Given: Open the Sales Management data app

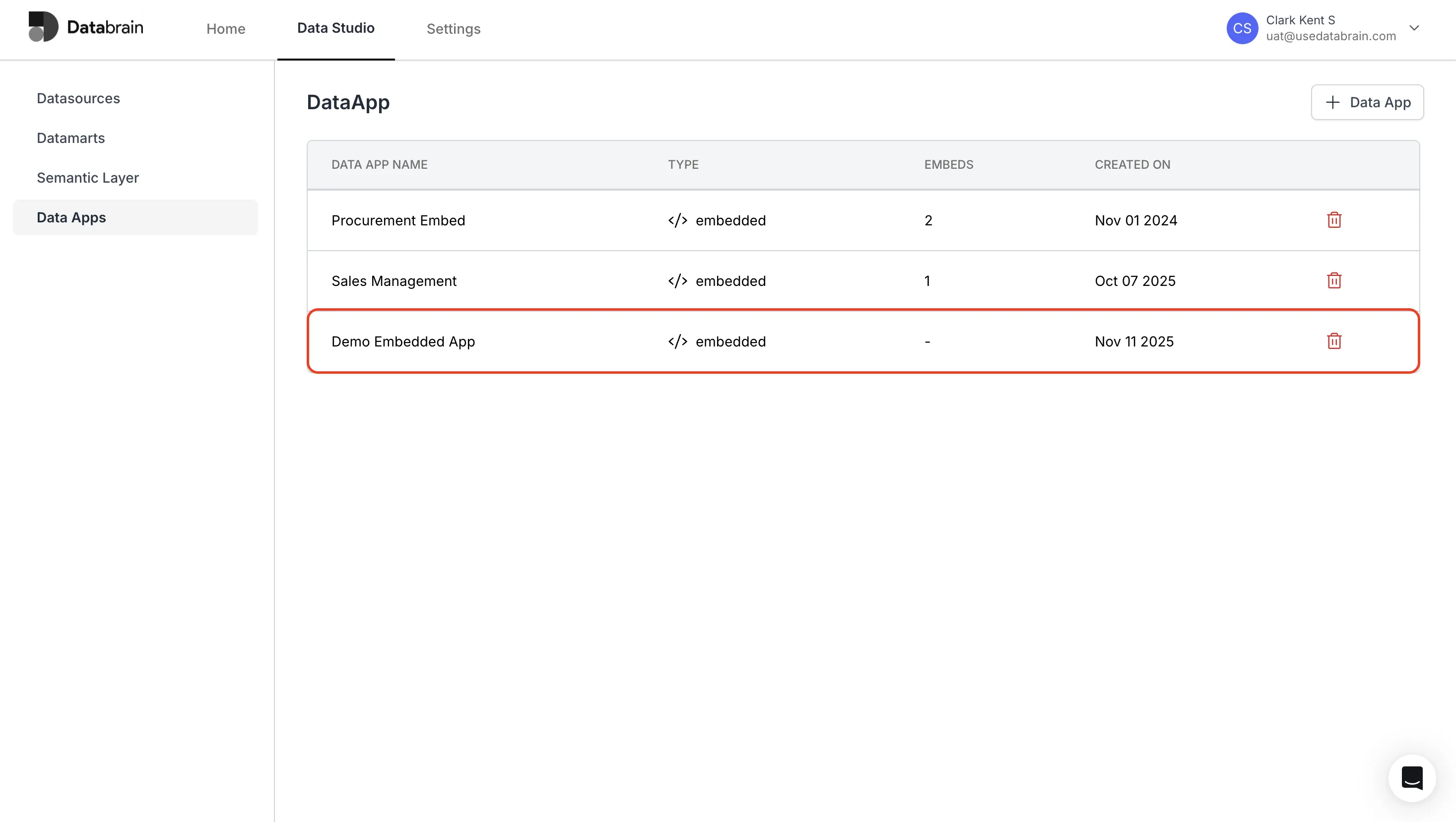Looking at the screenshot, I should pos(394,281).
